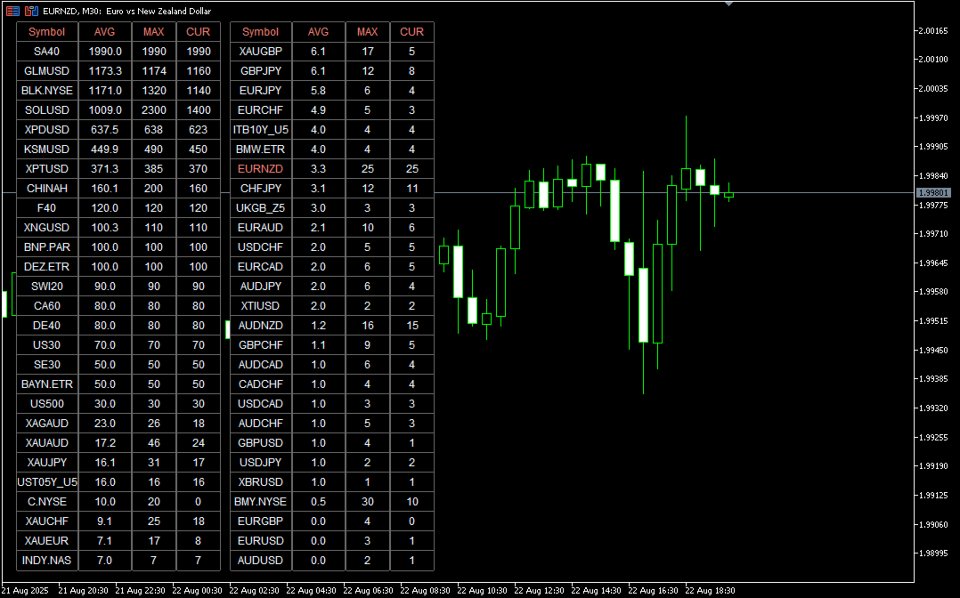Screen dimensions: 960x598
Task: Click the CUR column header in right table
Action: [x=412, y=32]
